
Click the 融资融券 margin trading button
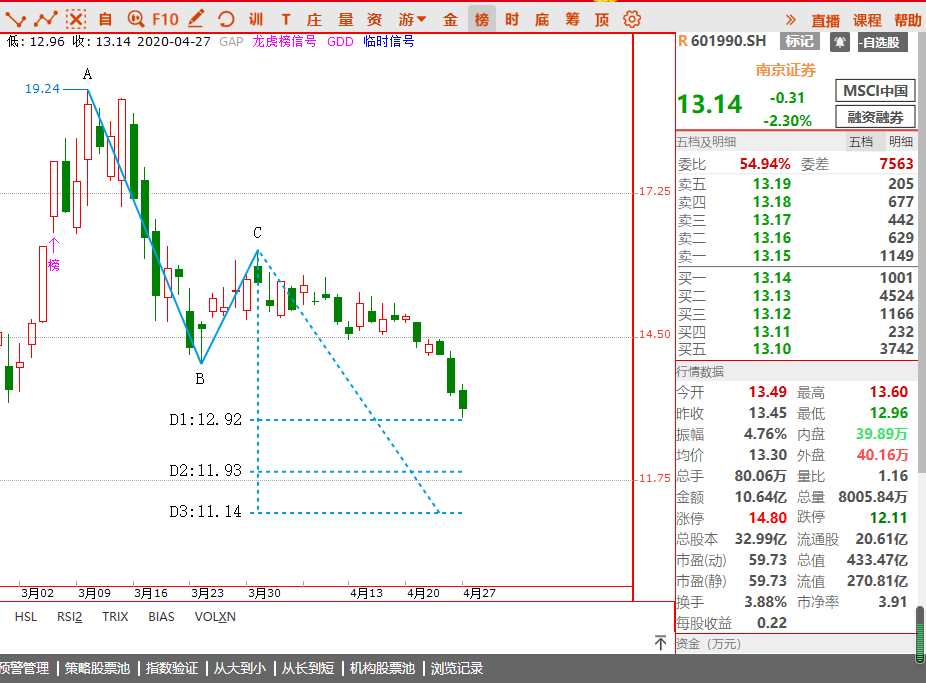point(875,117)
